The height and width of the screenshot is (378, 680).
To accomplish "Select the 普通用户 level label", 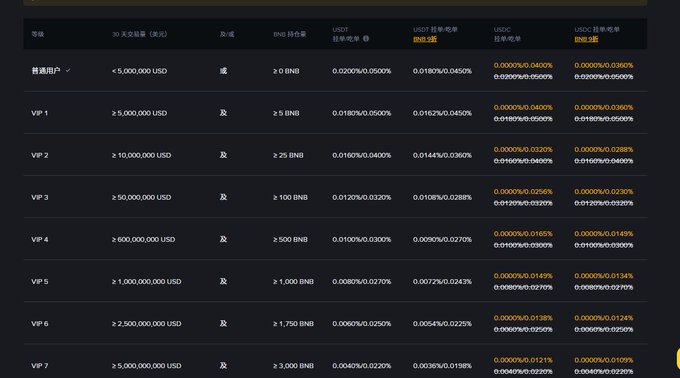I will coord(46,71).
